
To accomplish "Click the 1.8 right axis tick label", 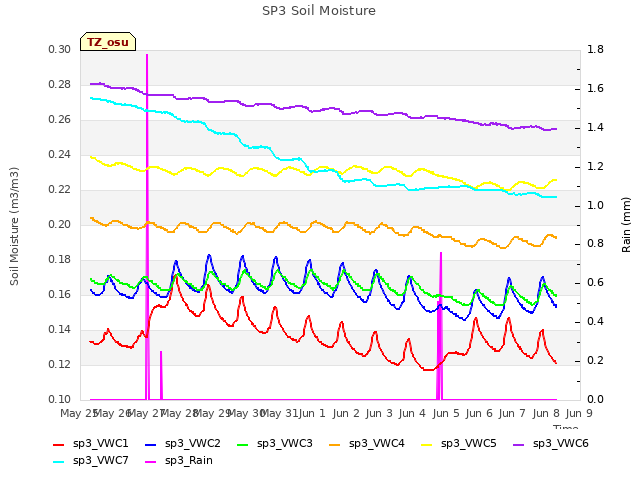I will (595, 49).
